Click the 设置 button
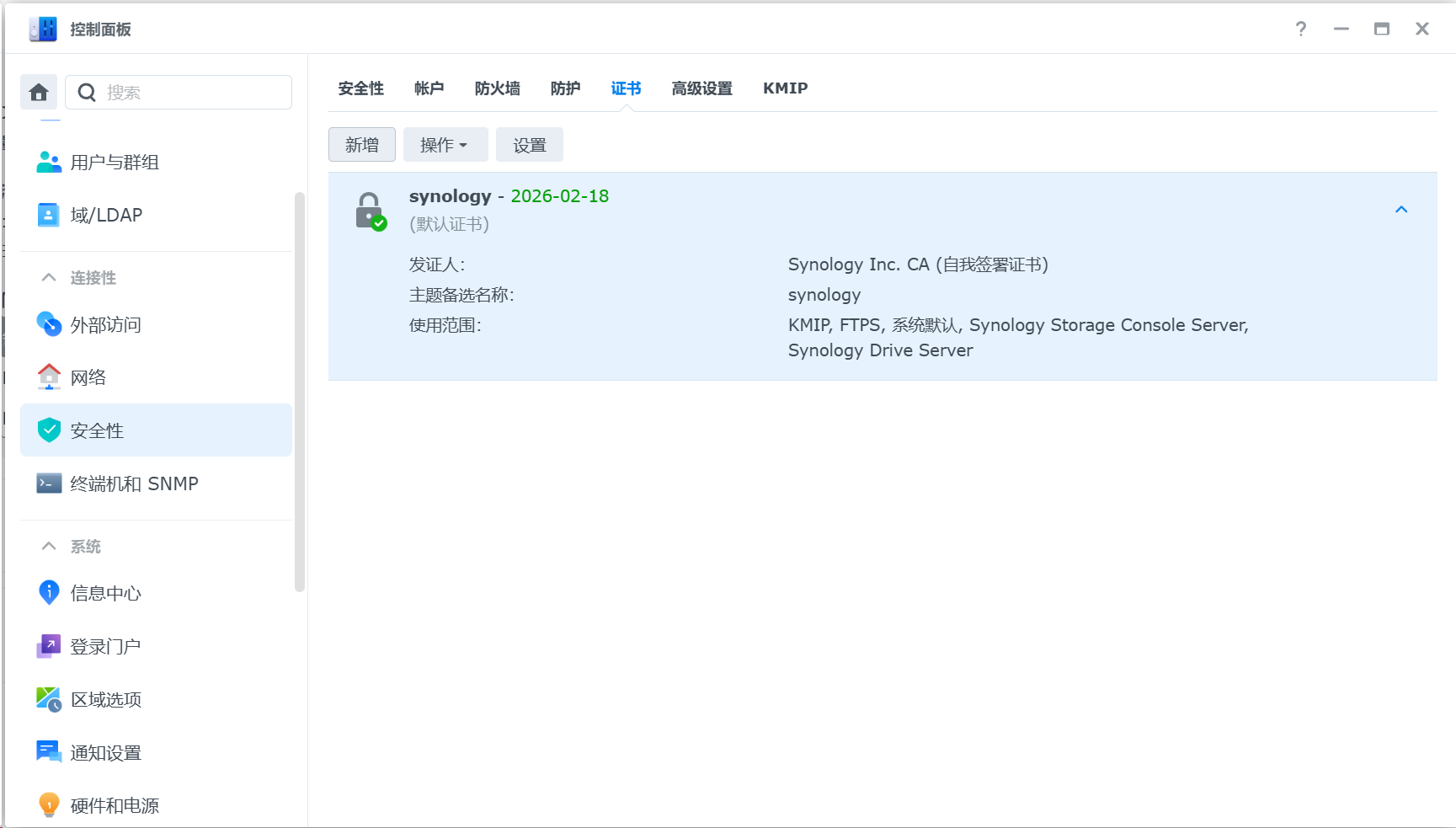The image size is (1456, 828). (x=530, y=145)
